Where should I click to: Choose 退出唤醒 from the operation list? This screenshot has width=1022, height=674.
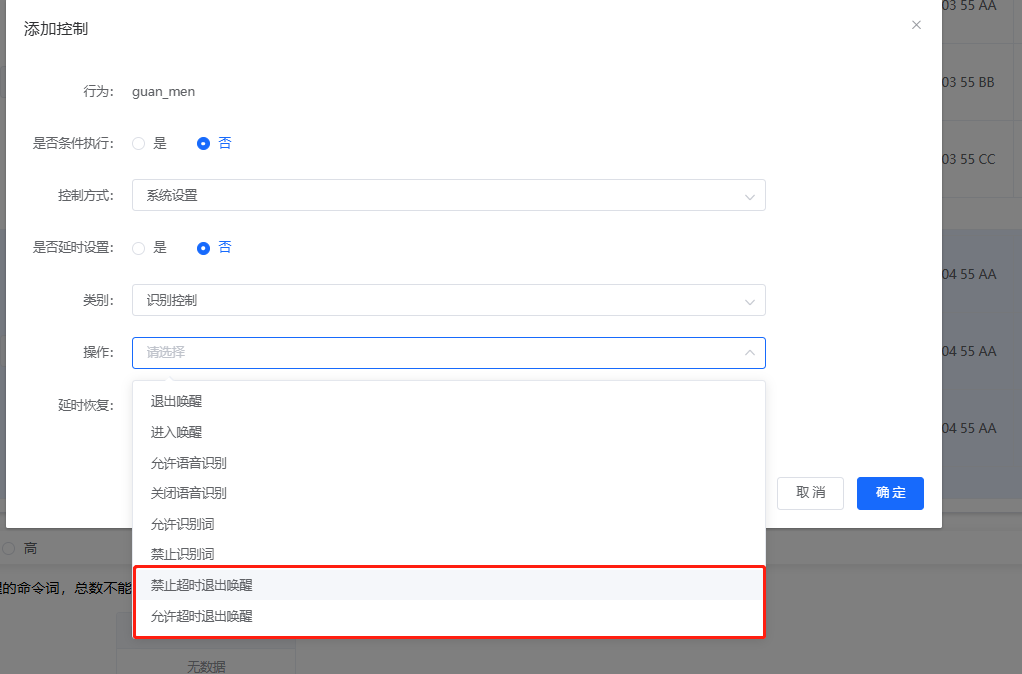(176, 402)
